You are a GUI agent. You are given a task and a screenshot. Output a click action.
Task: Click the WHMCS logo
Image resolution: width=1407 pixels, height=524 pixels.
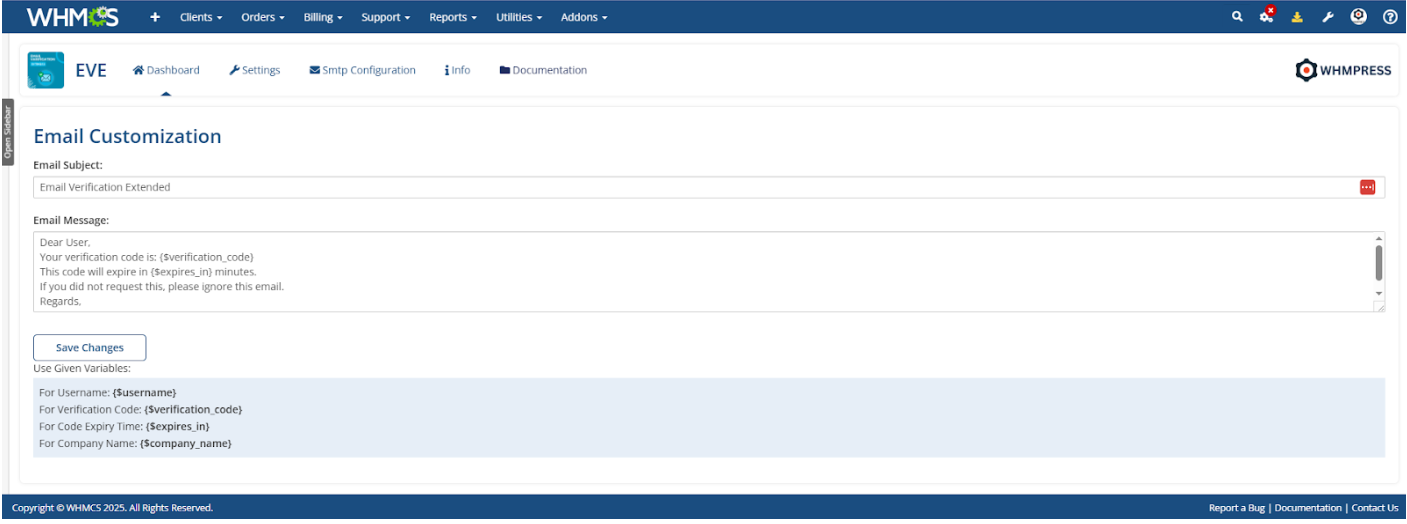coord(72,17)
